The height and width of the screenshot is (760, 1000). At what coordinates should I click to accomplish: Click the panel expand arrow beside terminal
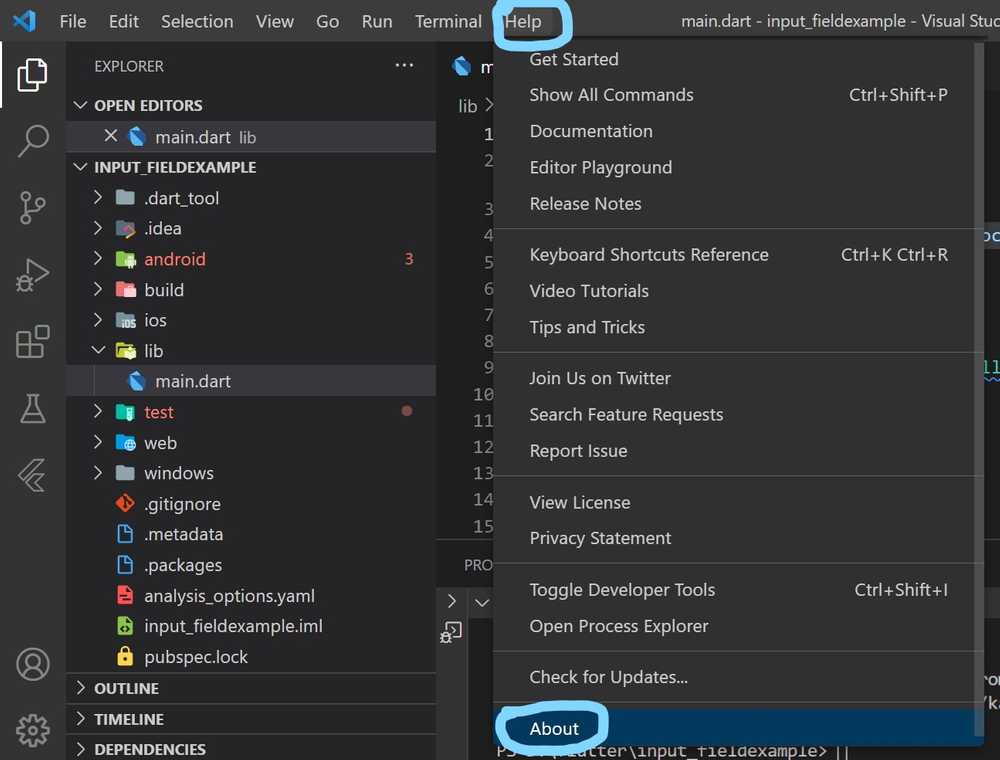coord(452,601)
